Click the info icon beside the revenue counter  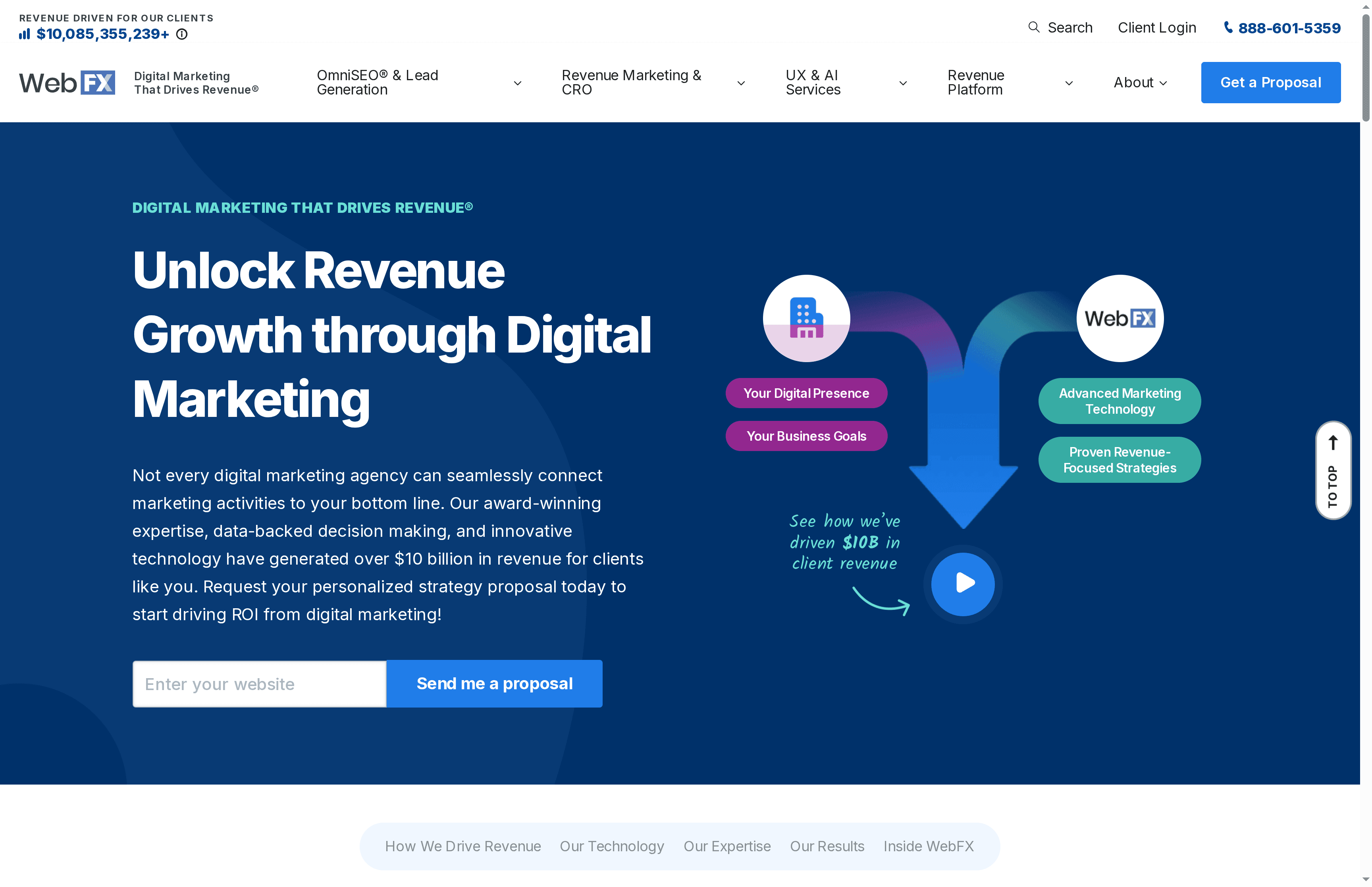point(183,35)
